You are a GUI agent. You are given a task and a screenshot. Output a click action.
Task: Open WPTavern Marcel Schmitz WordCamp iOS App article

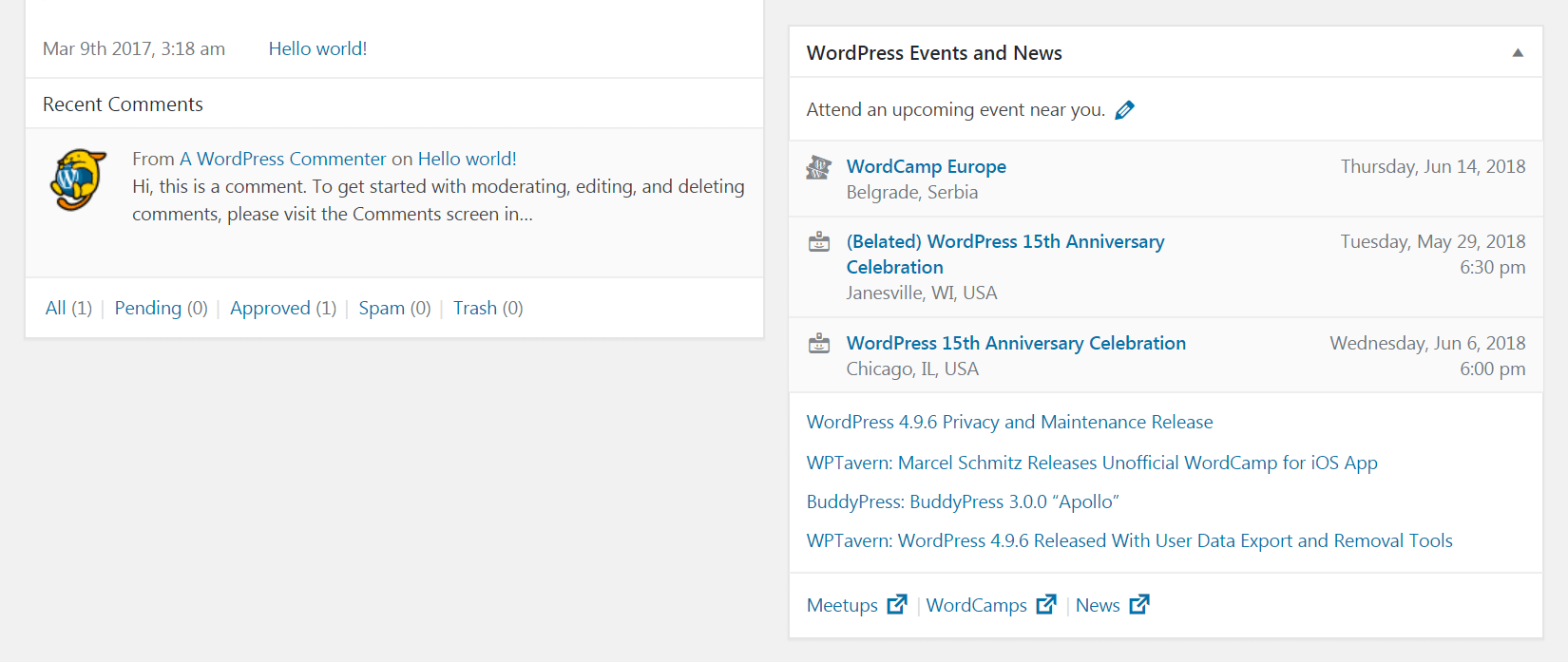pos(1092,463)
